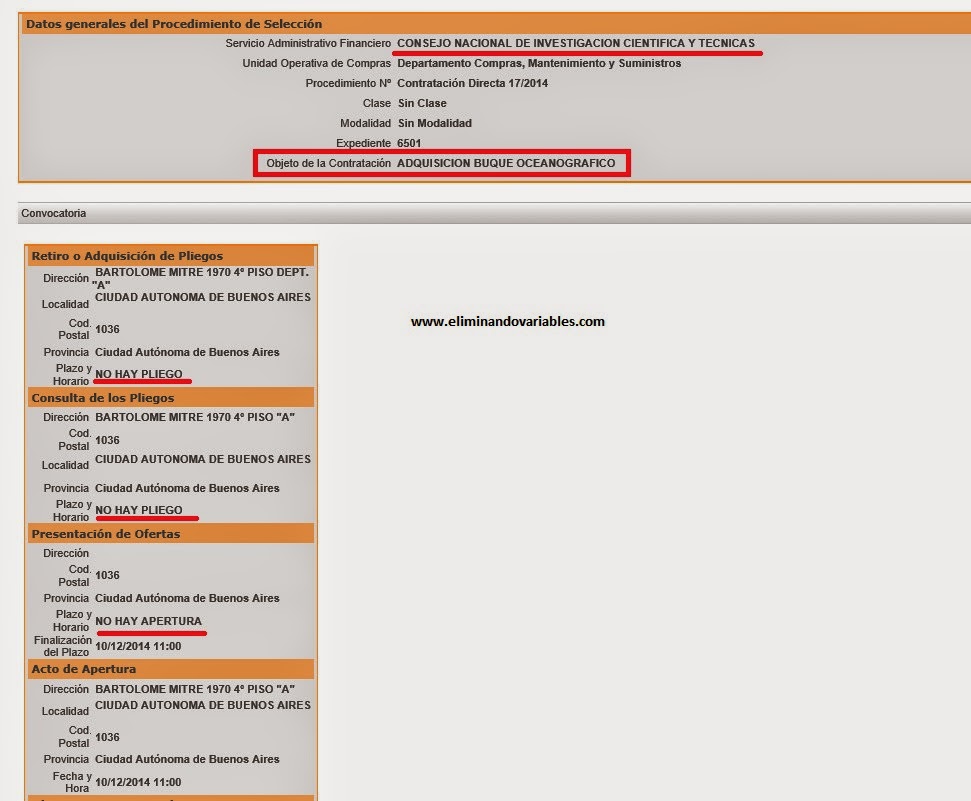Click 'Servicio Administrativo Financiero' label
Screen dimensions: 971x801
[308, 43]
